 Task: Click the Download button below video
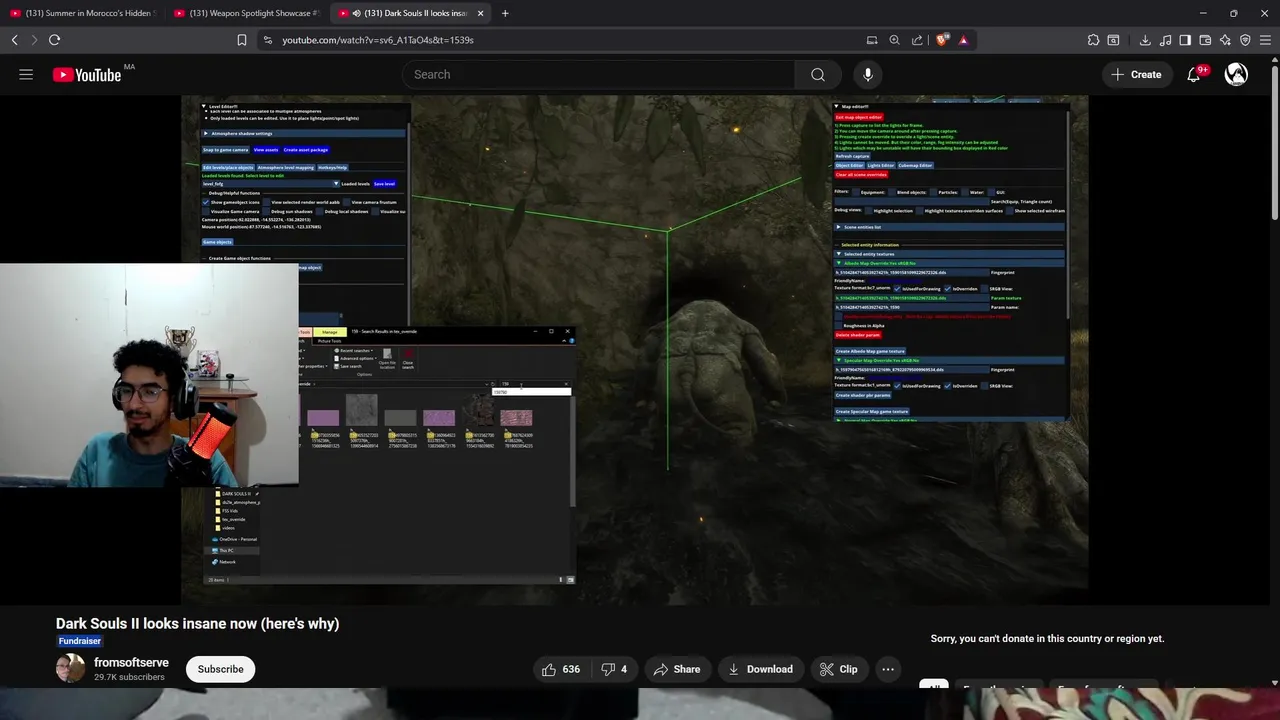click(760, 669)
